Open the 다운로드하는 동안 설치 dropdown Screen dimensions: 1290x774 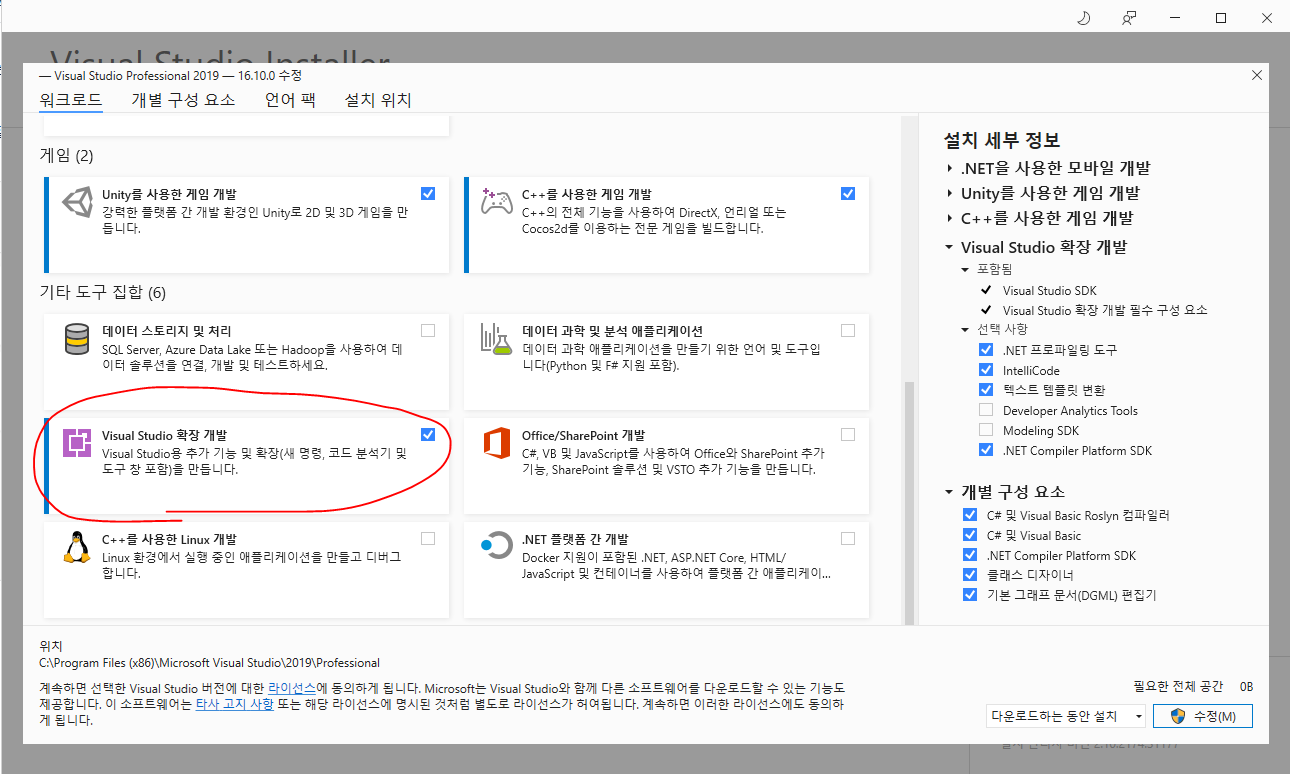1065,716
